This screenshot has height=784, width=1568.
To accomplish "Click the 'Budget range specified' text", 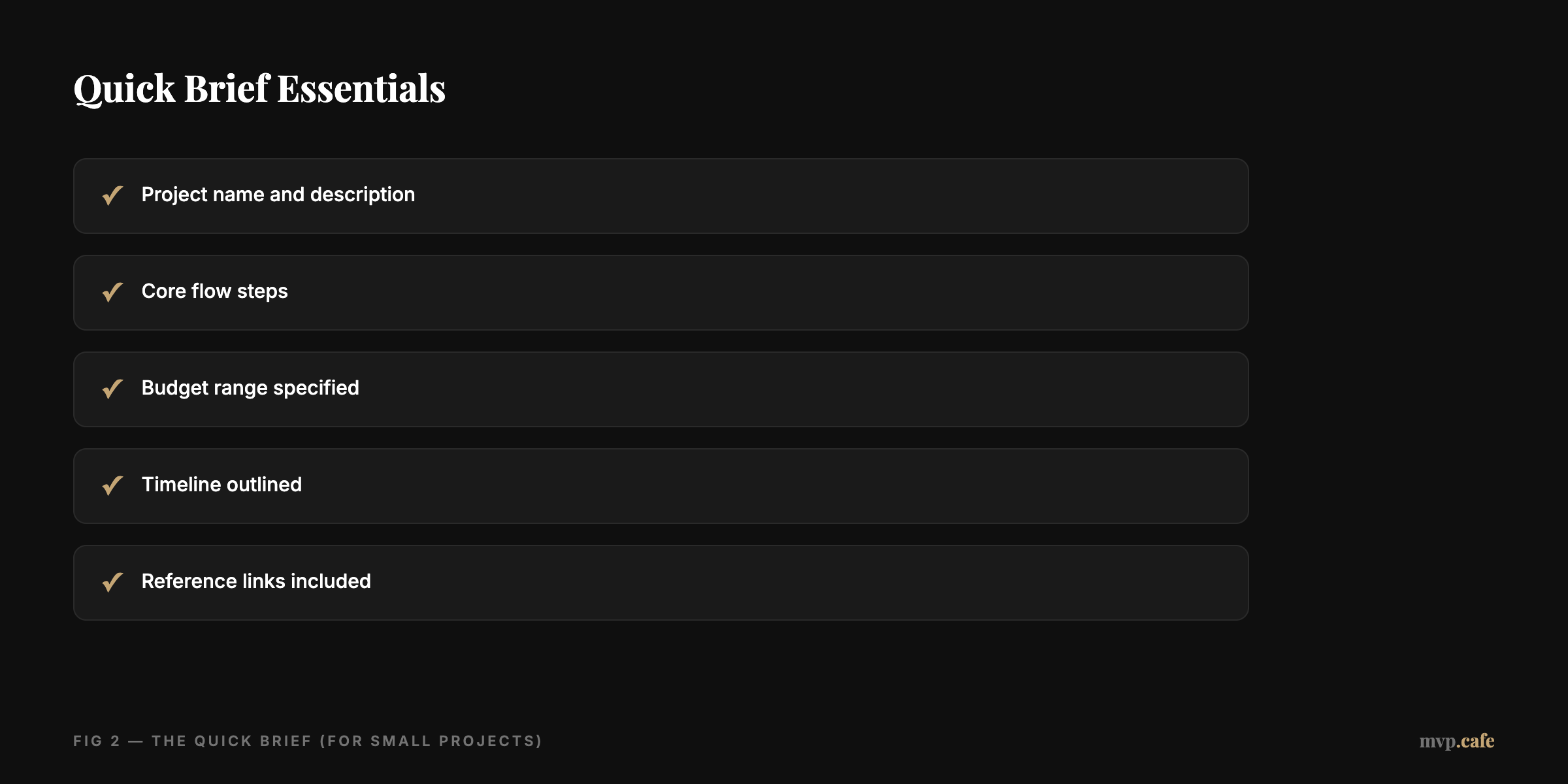I will tap(250, 388).
